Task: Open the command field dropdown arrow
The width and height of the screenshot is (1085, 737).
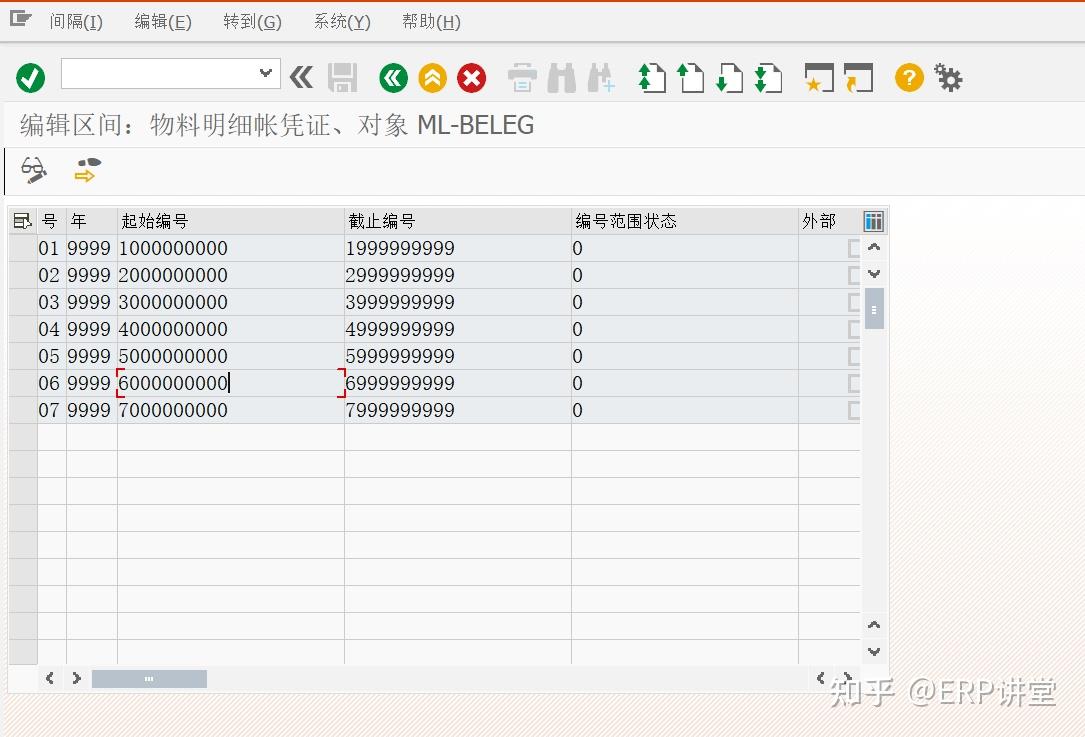Action: 264,73
